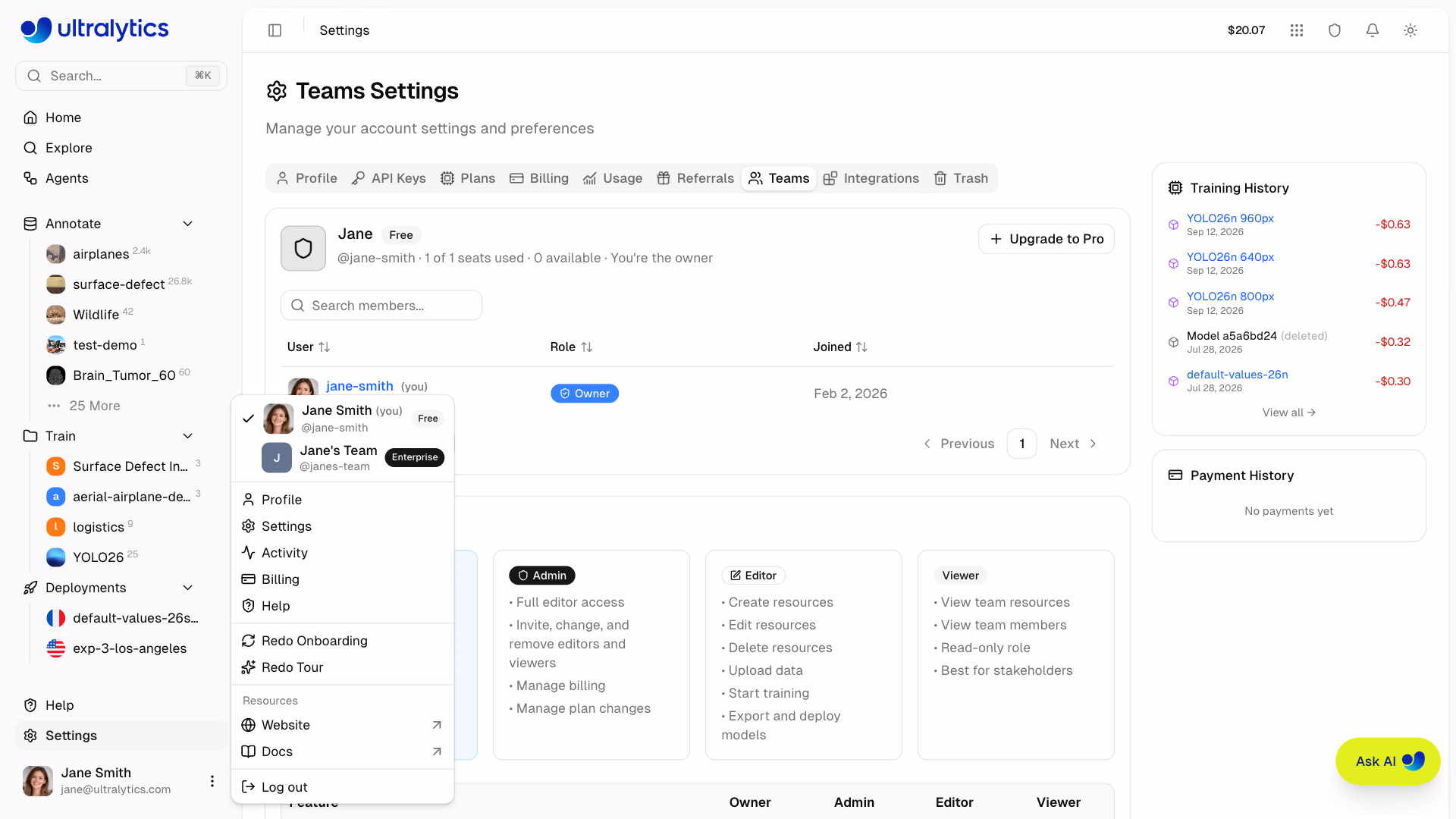Open the YOLO26 project icon
The image size is (1456, 819).
tap(56, 557)
